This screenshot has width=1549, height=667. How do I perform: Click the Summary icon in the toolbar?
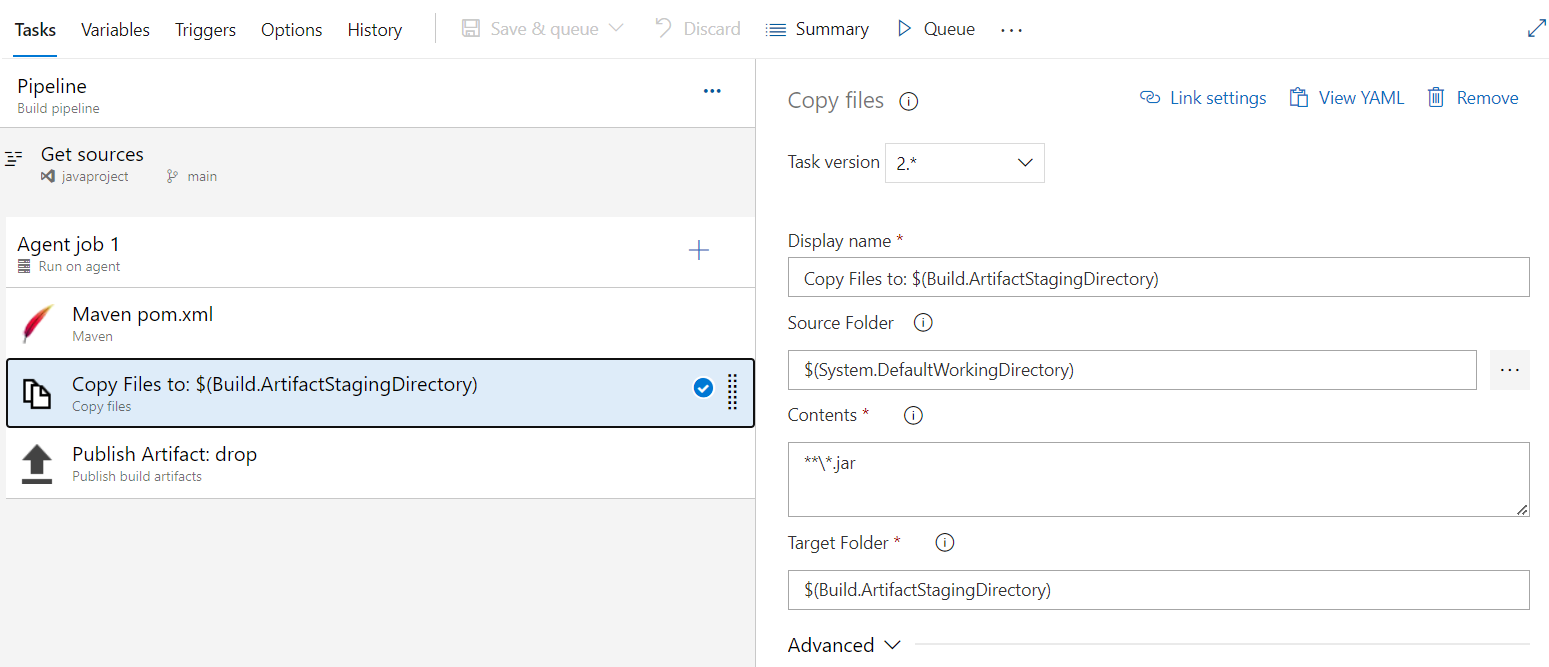point(777,28)
